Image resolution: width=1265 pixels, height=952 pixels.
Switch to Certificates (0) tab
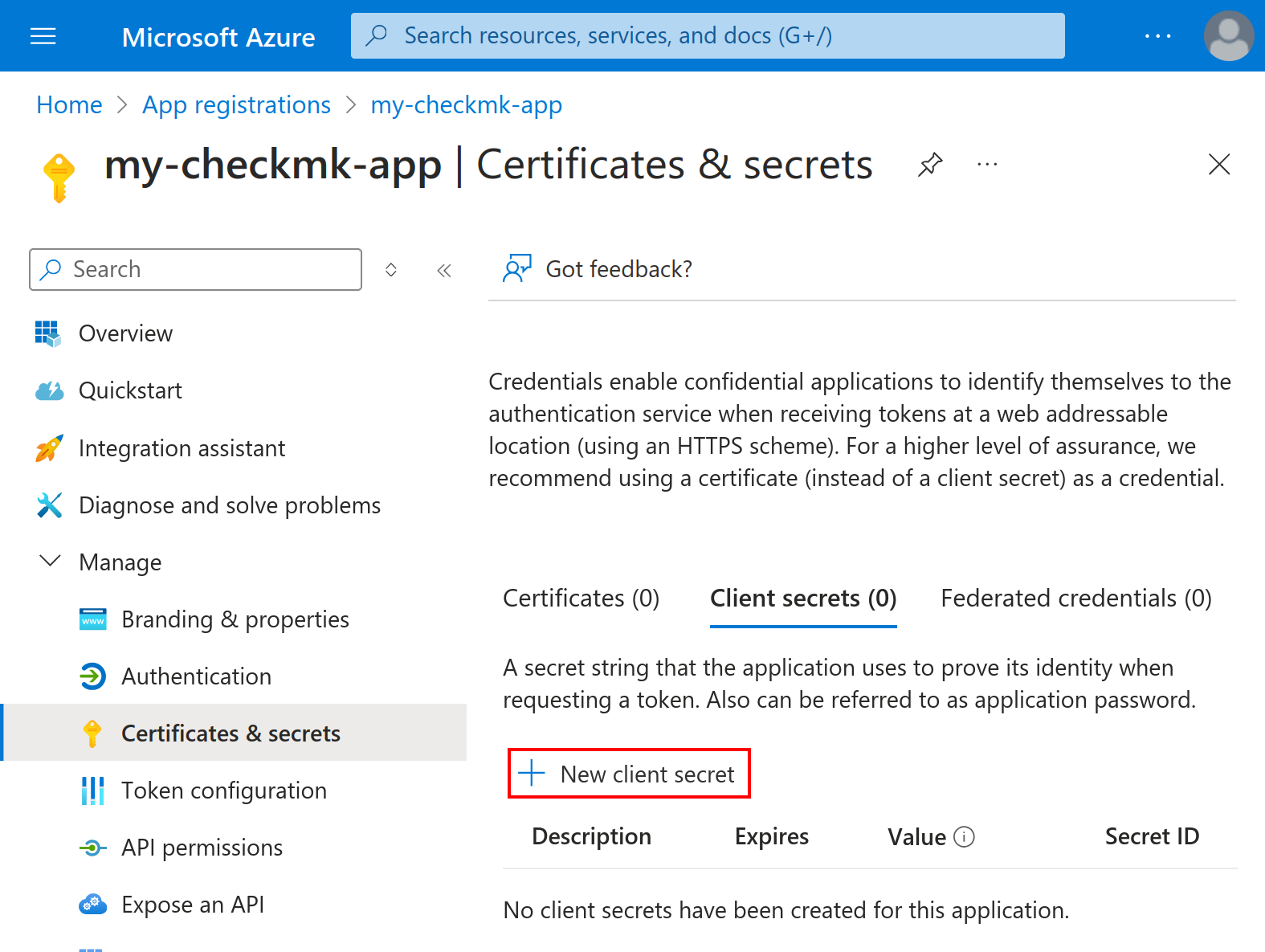[581, 599]
